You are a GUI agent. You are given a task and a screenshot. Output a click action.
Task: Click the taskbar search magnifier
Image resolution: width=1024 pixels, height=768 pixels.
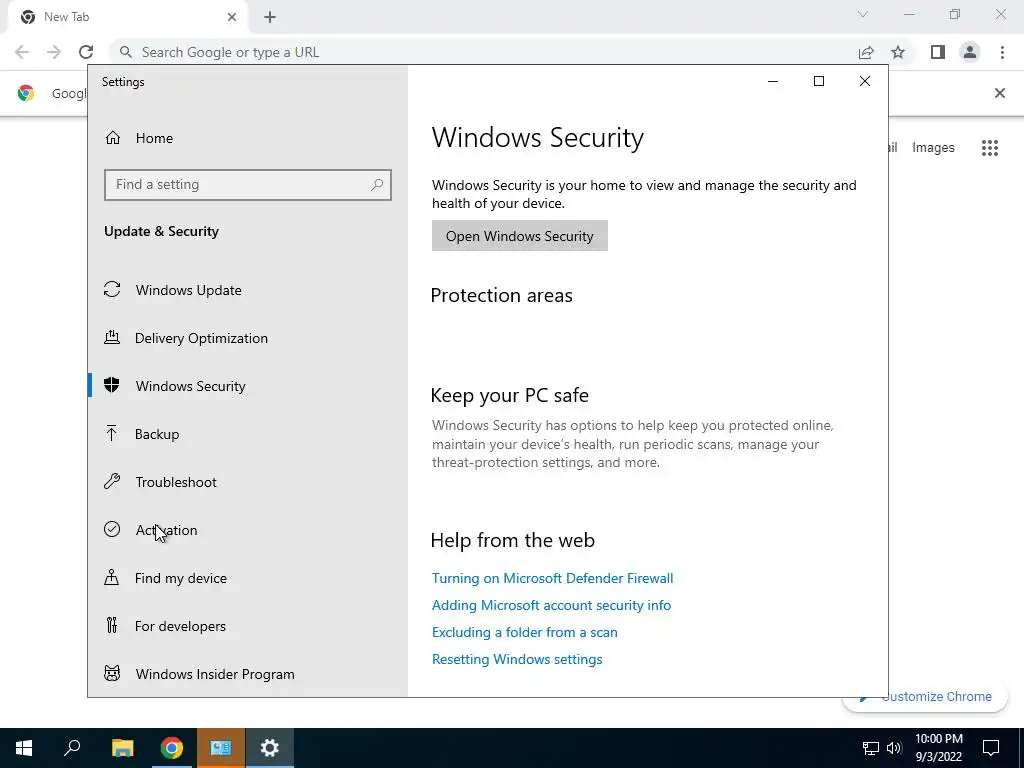point(72,748)
